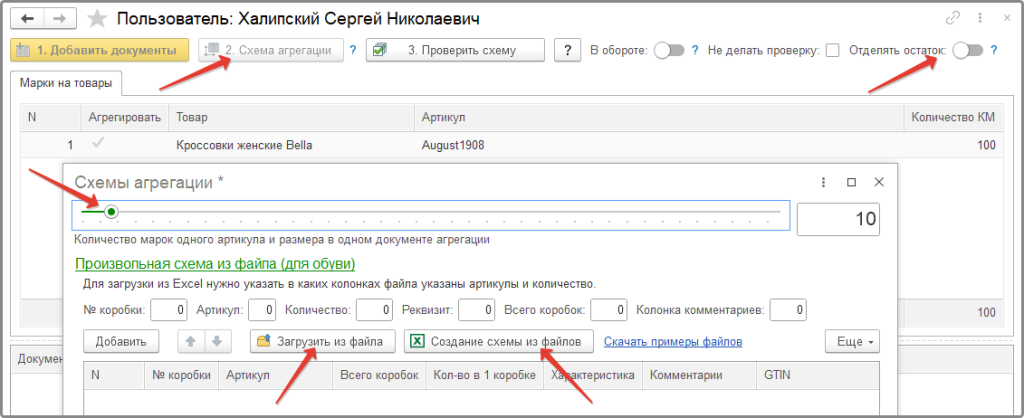Click Кол-во в 1 коробке column header
The image size is (1024, 418).
485,376
